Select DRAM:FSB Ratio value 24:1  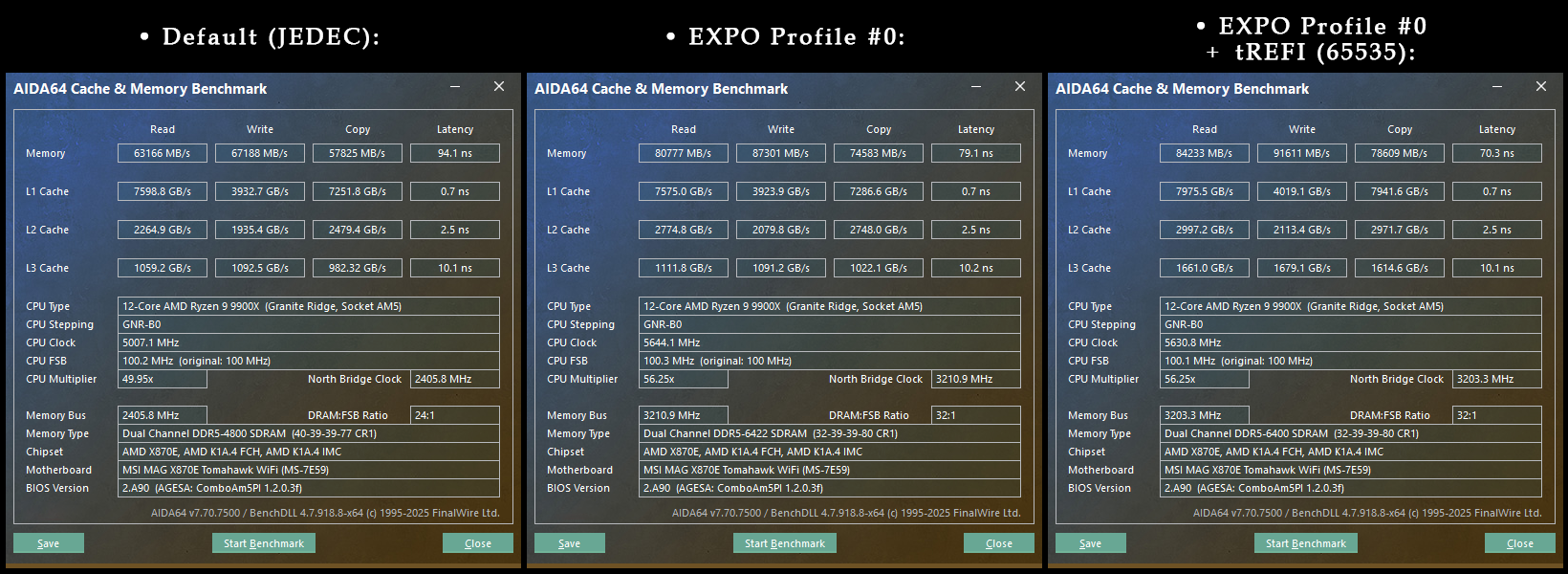pyautogui.click(x=455, y=415)
